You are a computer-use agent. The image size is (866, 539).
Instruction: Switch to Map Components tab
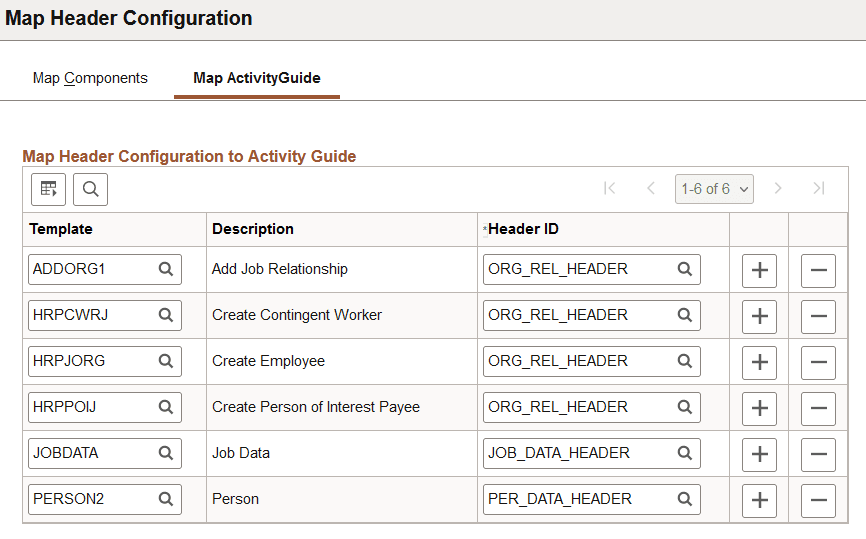(90, 78)
